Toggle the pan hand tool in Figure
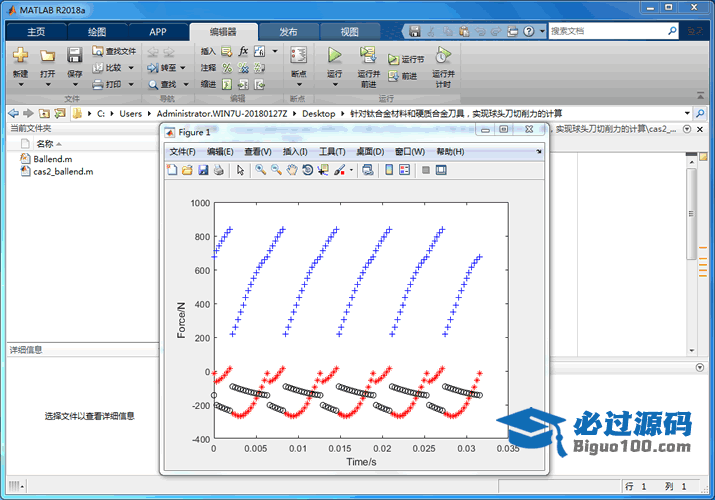The height and width of the screenshot is (500, 715). 292,170
